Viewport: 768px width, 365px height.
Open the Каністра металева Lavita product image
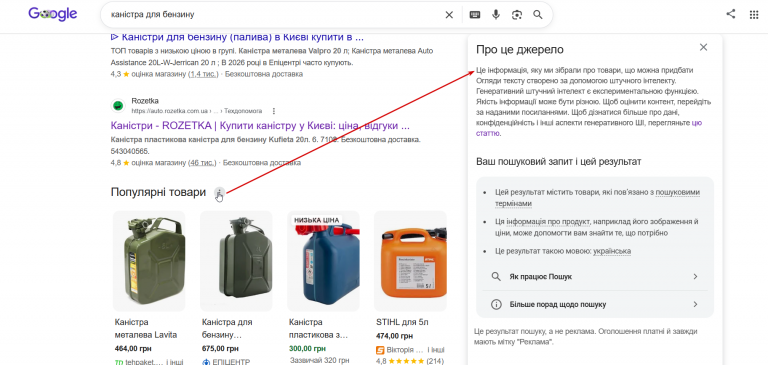[x=149, y=261]
